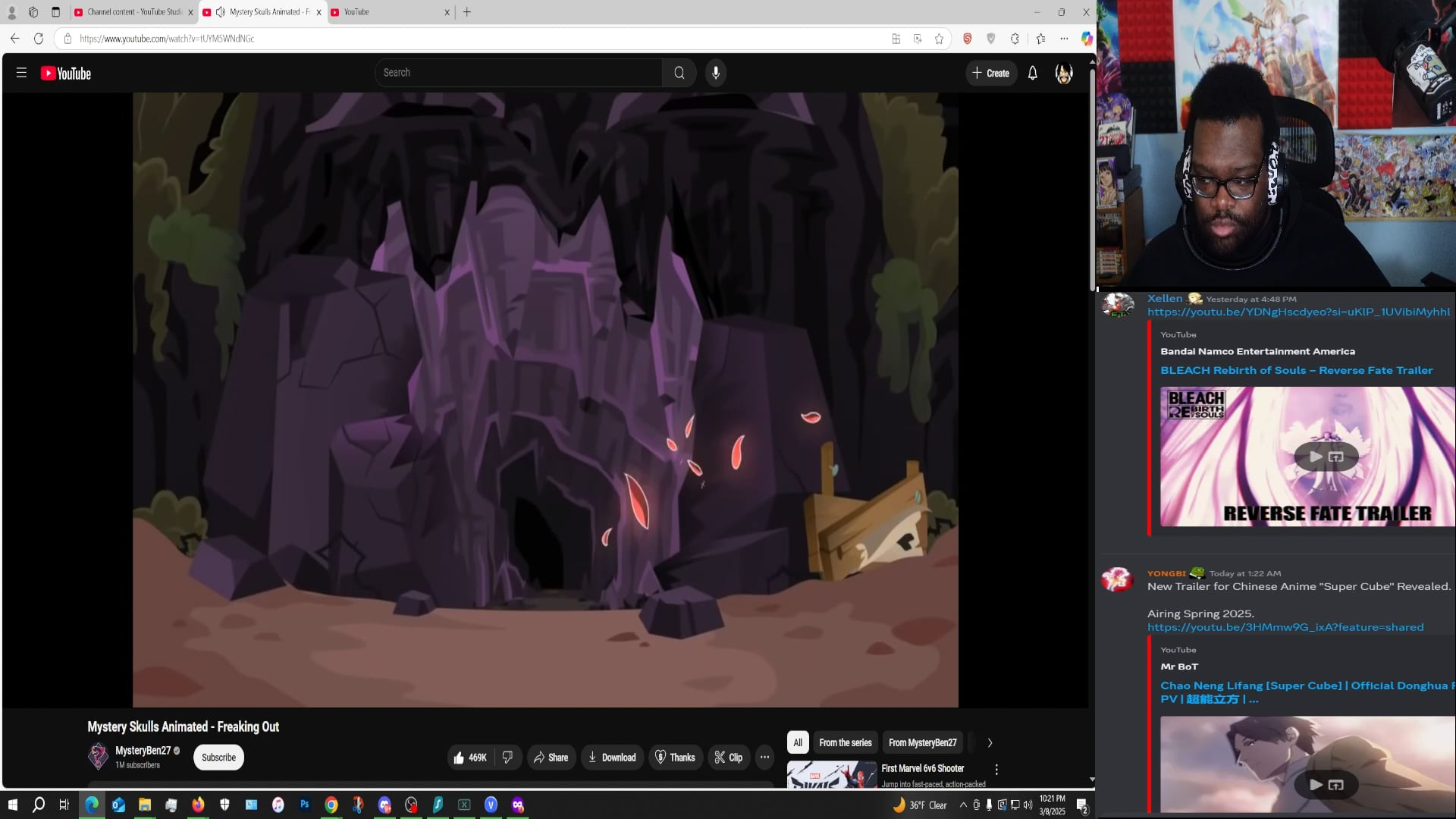Play the BLEACH Reverse Fate Trailer embed
This screenshot has height=819, width=1456.
[1316, 457]
